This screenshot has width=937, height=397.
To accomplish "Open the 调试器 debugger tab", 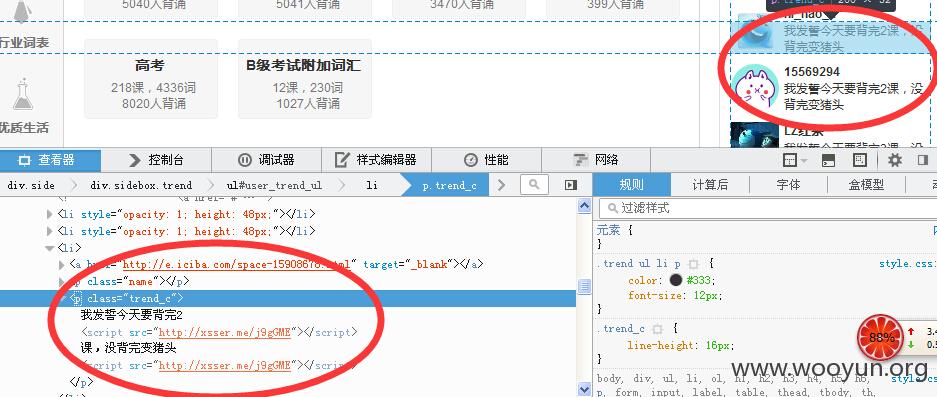I will click(266, 160).
